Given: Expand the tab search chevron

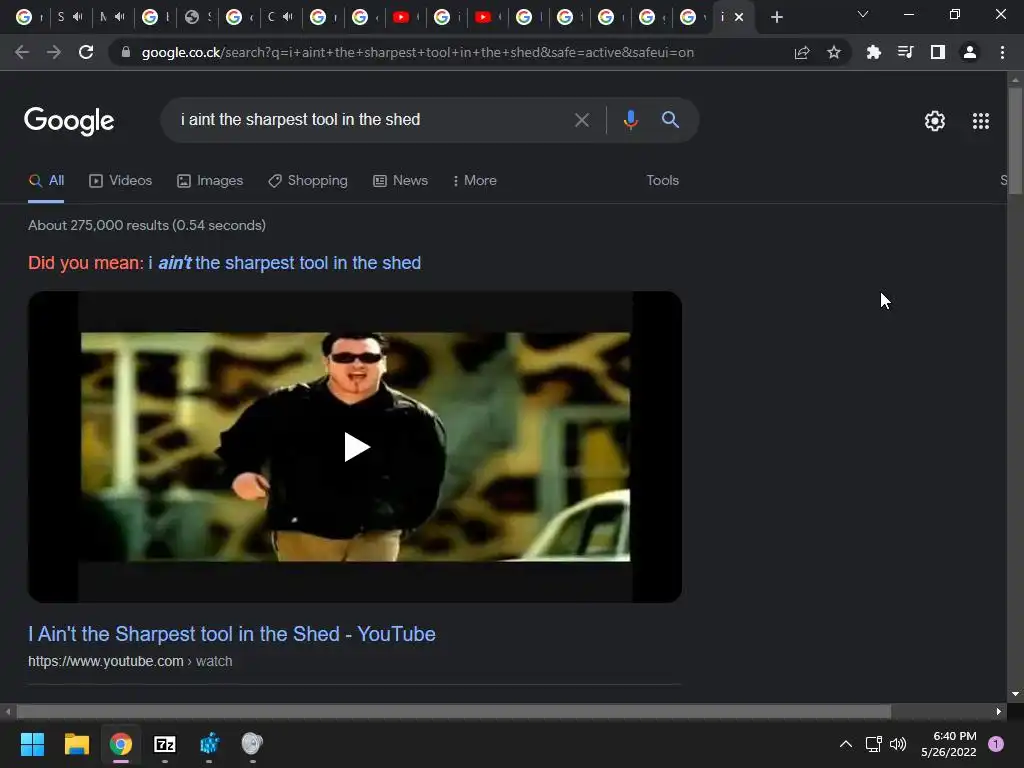Looking at the screenshot, I should [x=863, y=14].
